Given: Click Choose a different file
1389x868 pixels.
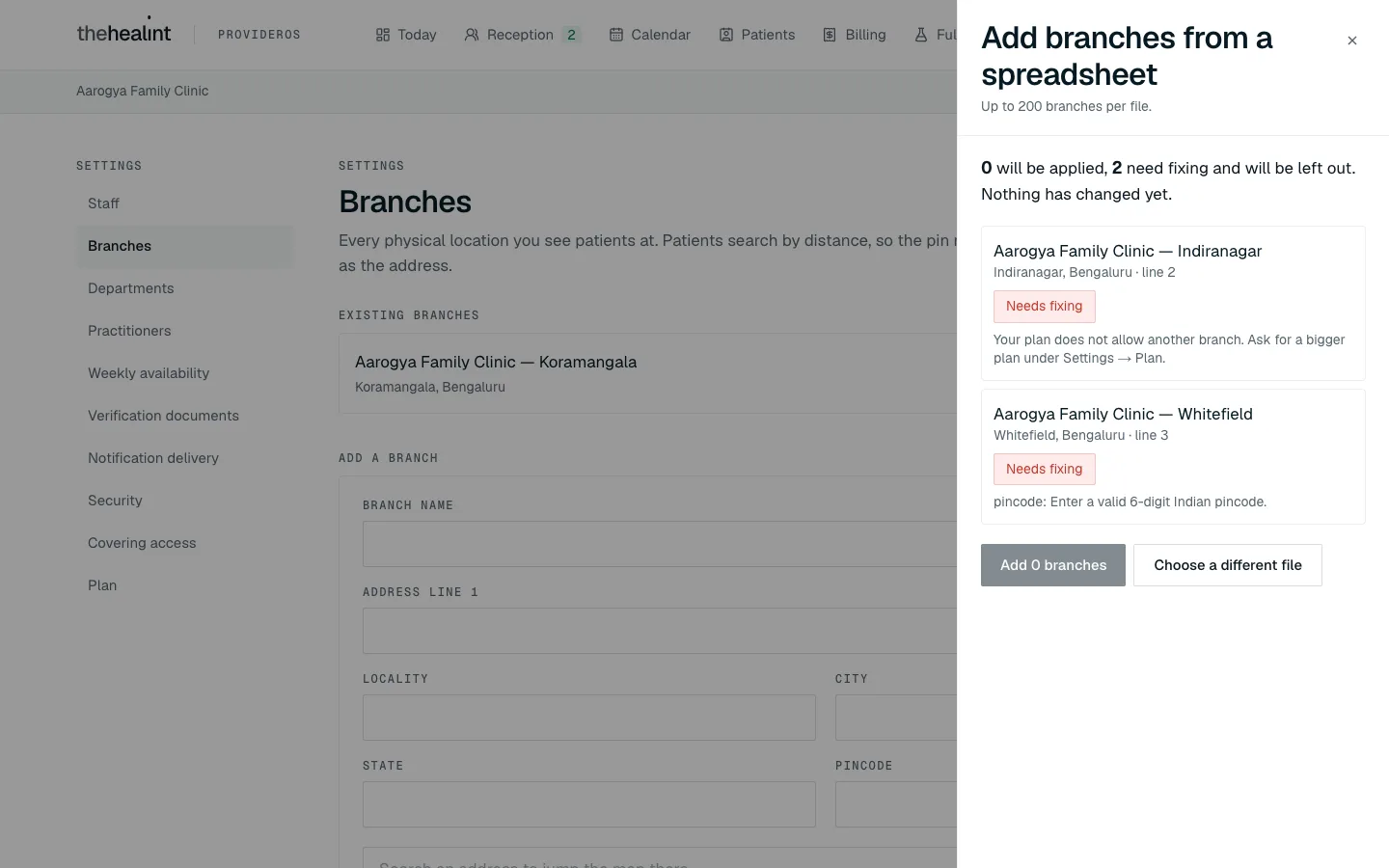Looking at the screenshot, I should [1228, 565].
